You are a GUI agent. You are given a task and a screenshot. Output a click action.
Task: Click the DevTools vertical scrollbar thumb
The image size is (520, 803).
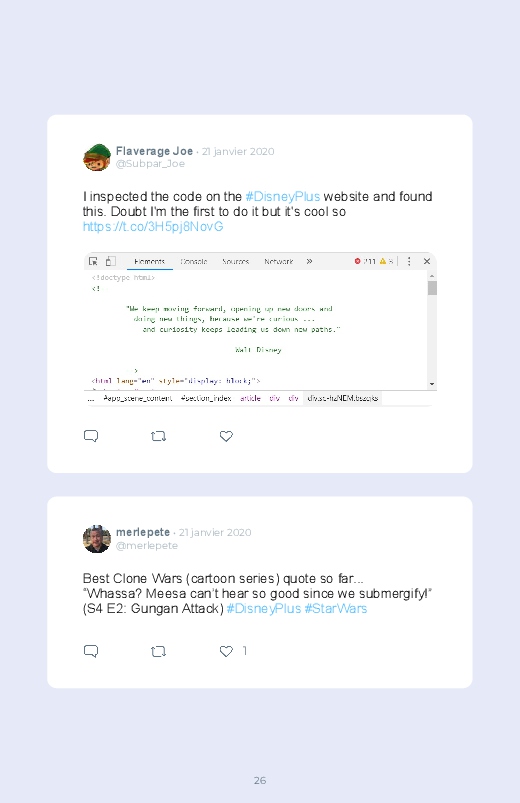(432, 288)
